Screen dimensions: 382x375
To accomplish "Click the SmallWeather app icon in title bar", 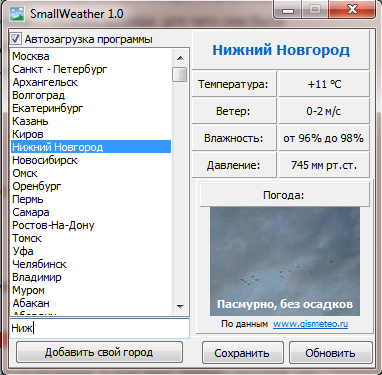I will tap(17, 14).
